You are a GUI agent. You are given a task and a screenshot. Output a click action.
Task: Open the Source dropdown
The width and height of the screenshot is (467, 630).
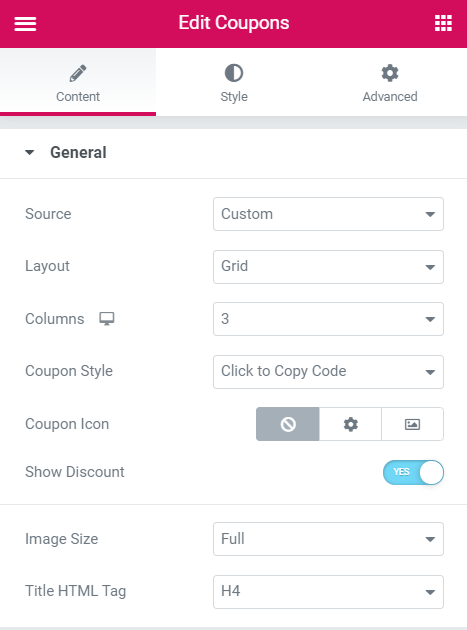pos(328,214)
